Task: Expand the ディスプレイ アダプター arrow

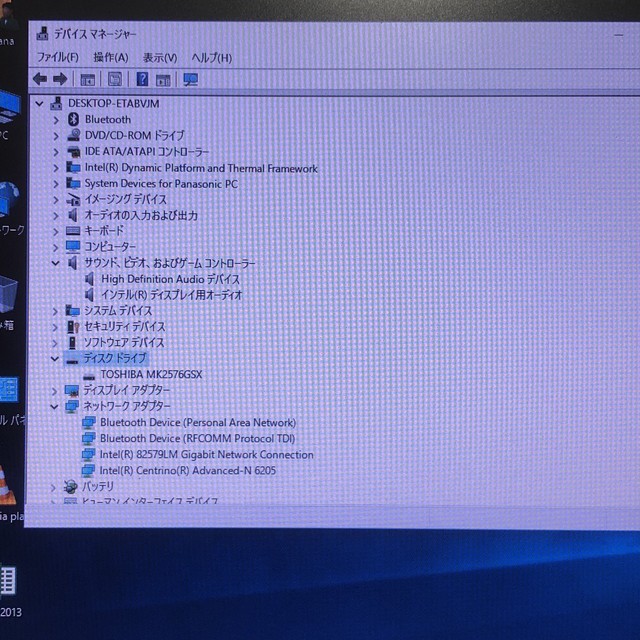Action: click(x=54, y=391)
